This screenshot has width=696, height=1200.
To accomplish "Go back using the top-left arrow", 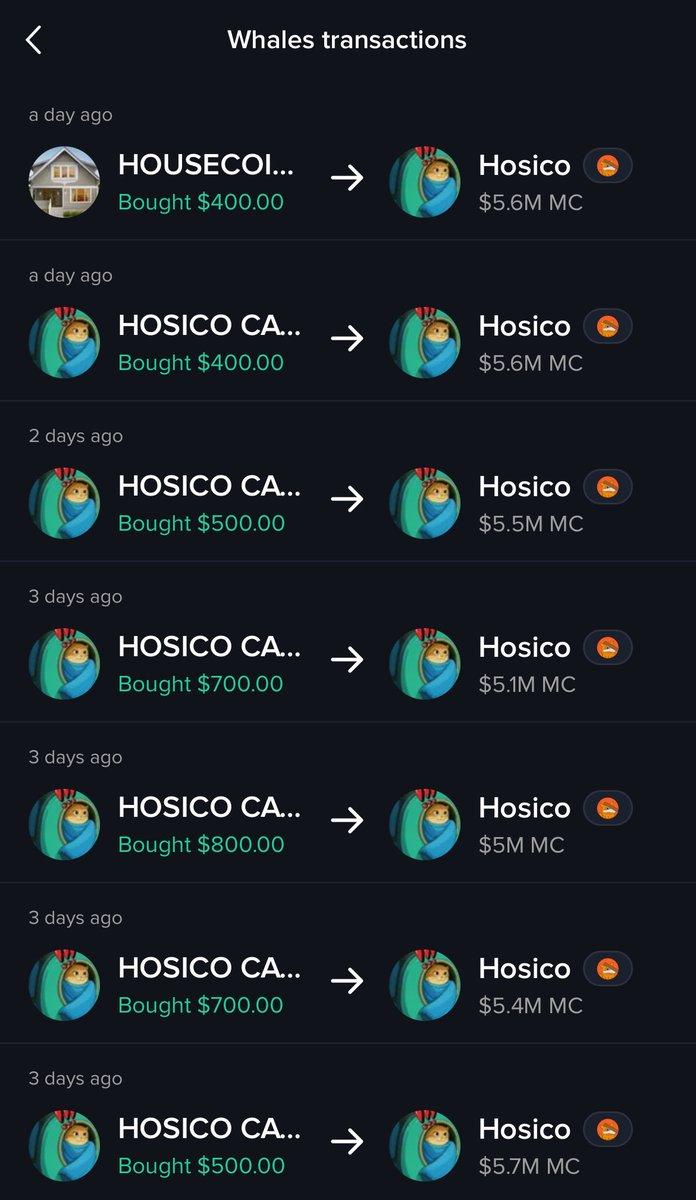I will [34, 40].
